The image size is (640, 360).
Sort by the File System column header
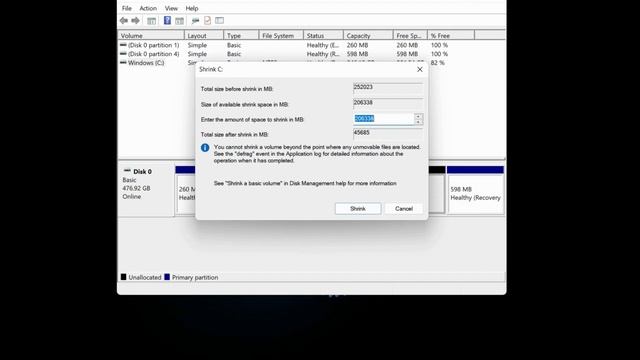pyautogui.click(x=281, y=36)
